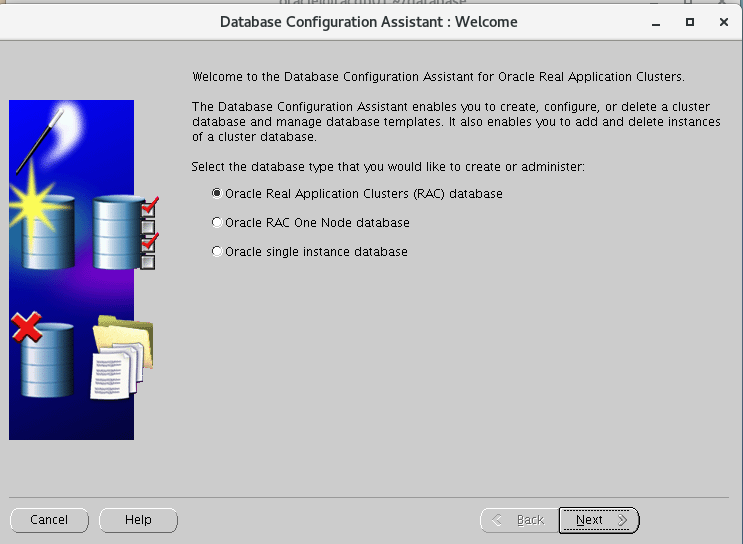The width and height of the screenshot is (743, 544).
Task: Close the Database Configuration Assistant window
Action: tap(724, 22)
